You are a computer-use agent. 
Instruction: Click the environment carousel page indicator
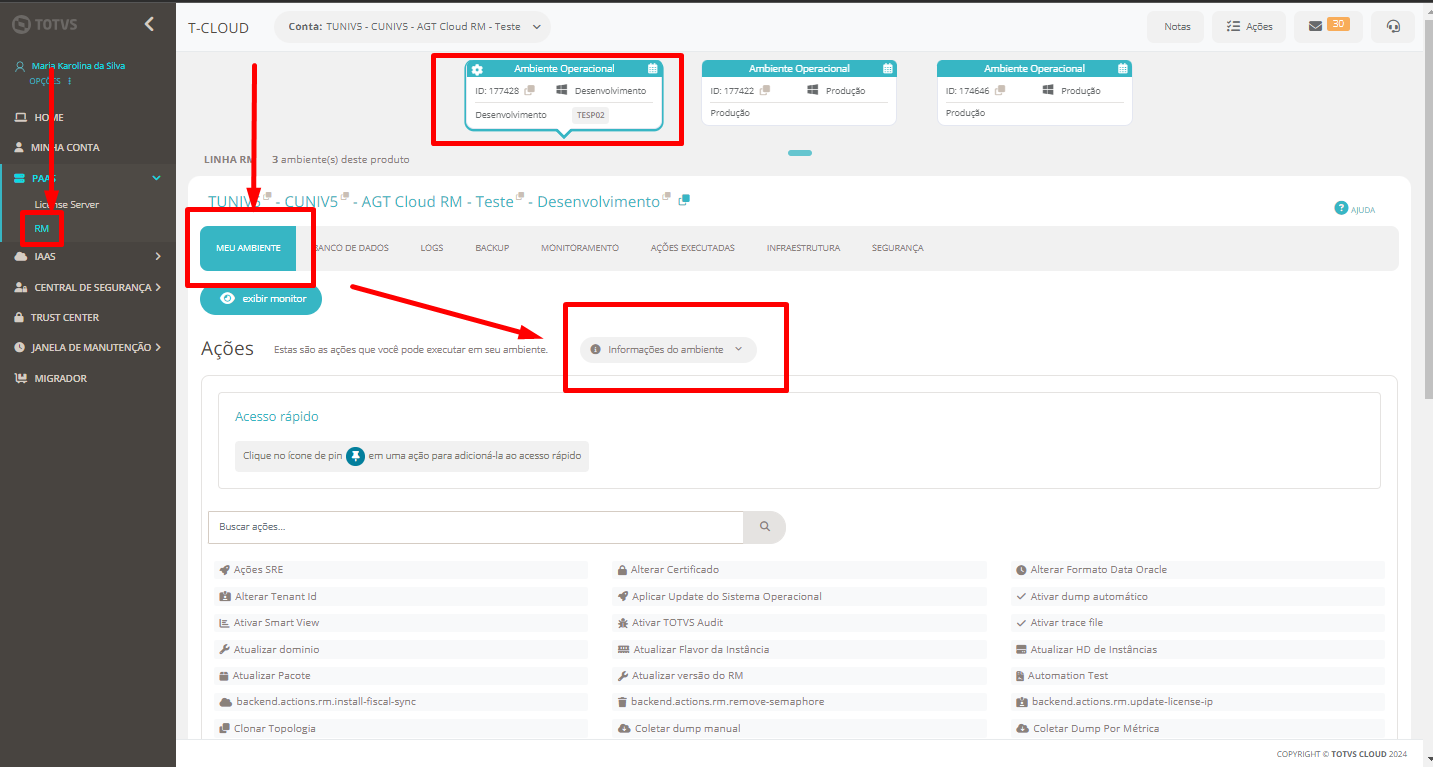click(x=800, y=153)
